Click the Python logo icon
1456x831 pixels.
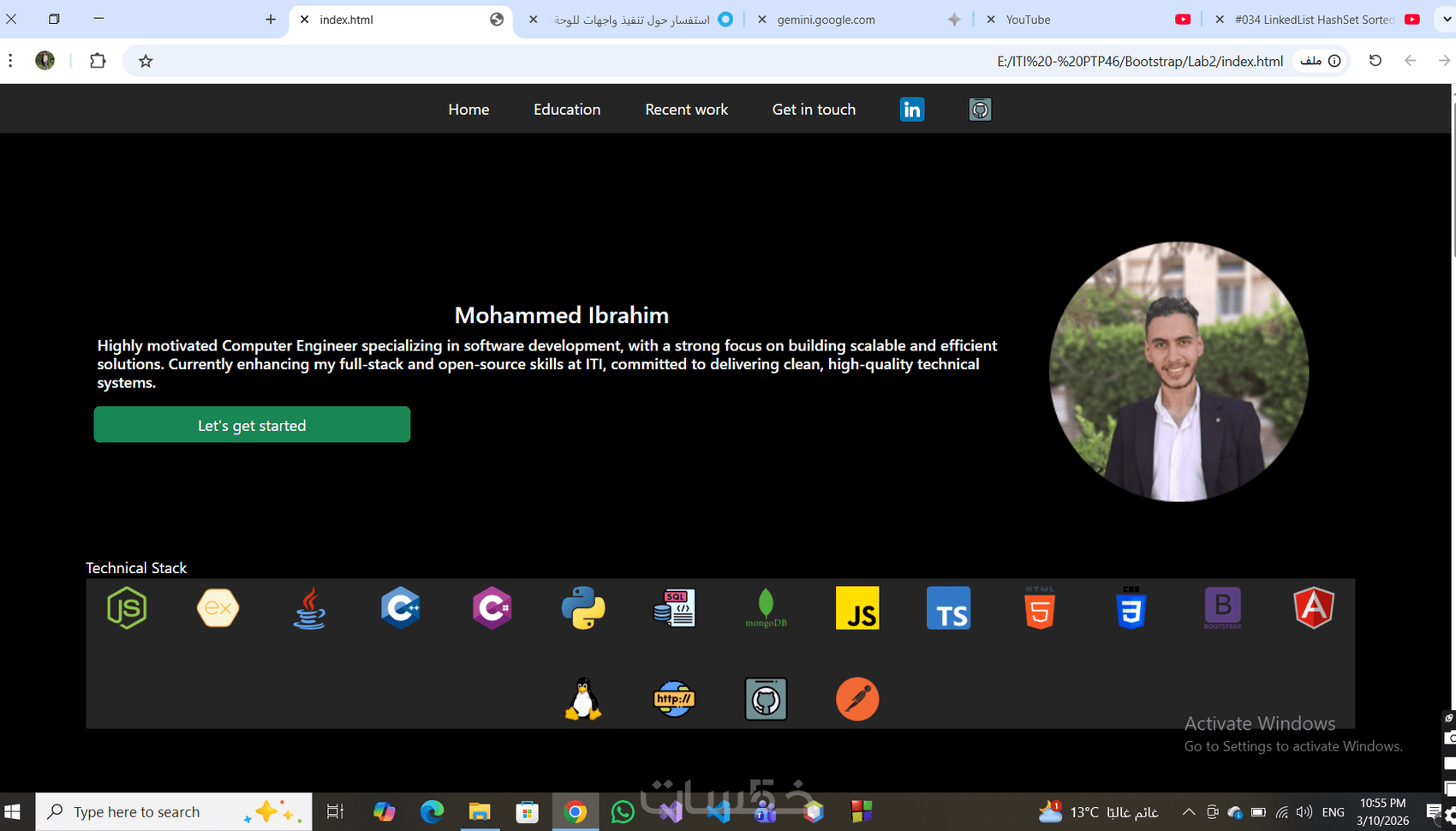pyautogui.click(x=583, y=608)
